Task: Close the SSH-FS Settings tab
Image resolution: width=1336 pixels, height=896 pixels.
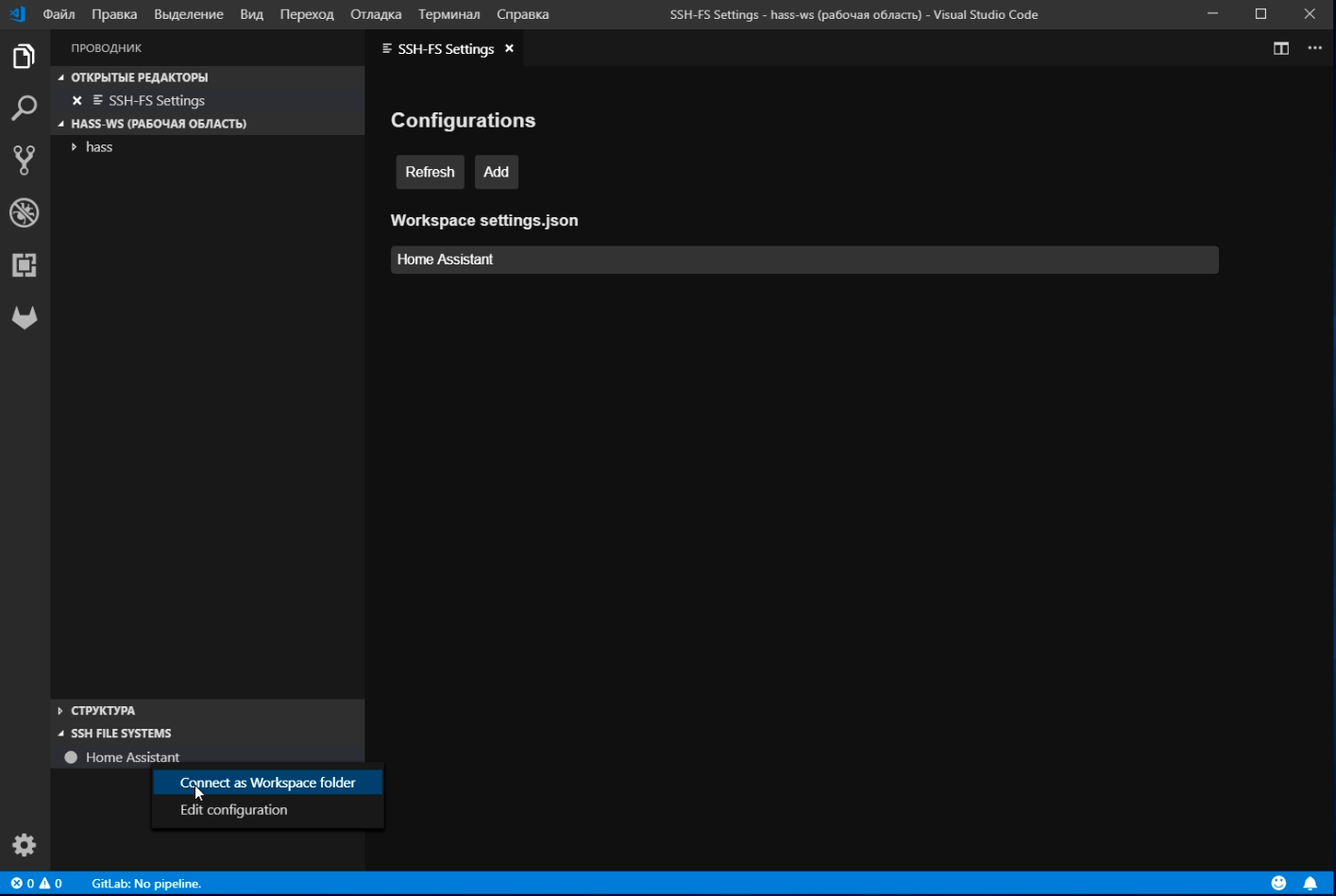Action: [509, 48]
